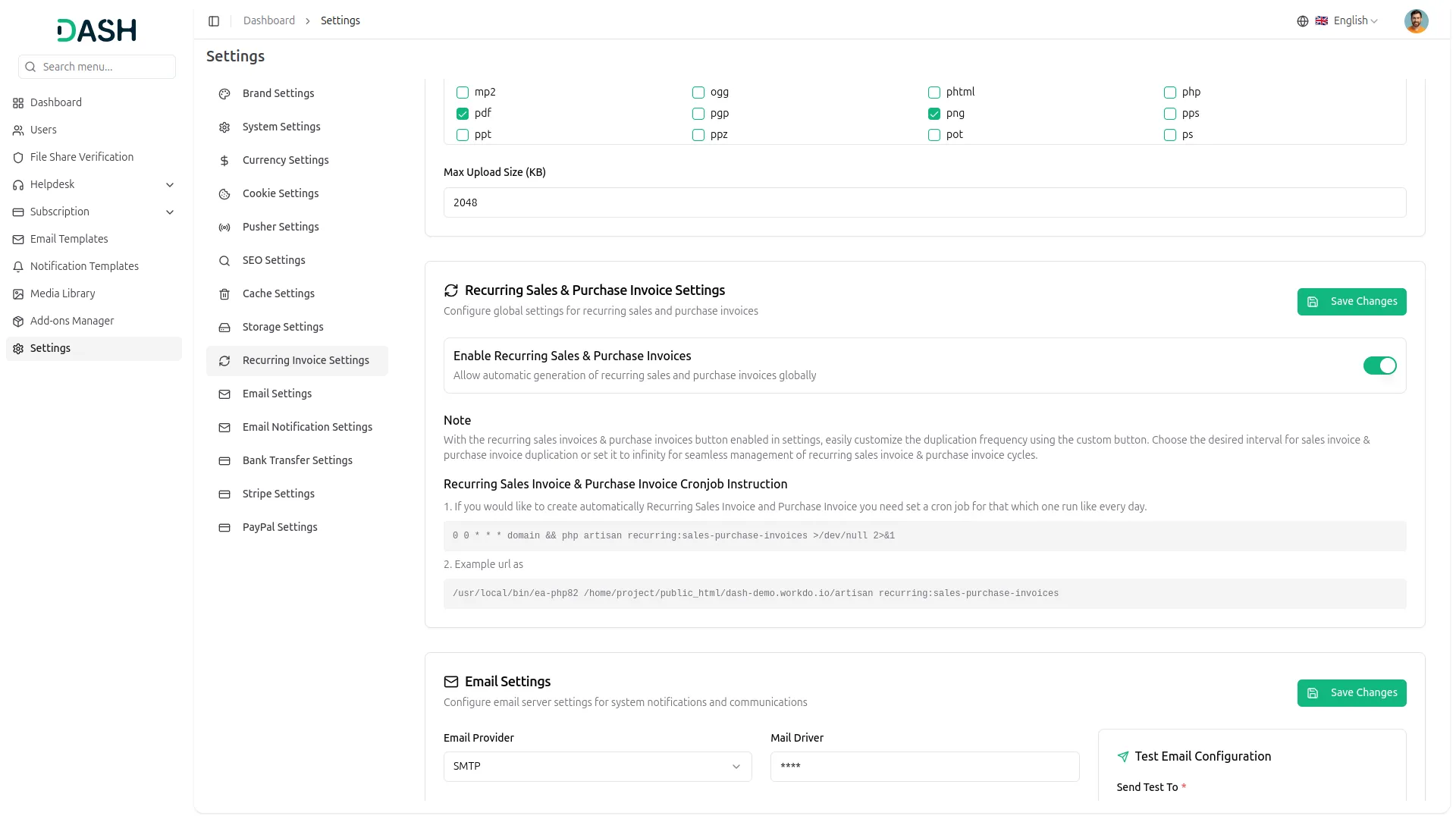
Task: Click the globe language icon
Action: point(1302,21)
